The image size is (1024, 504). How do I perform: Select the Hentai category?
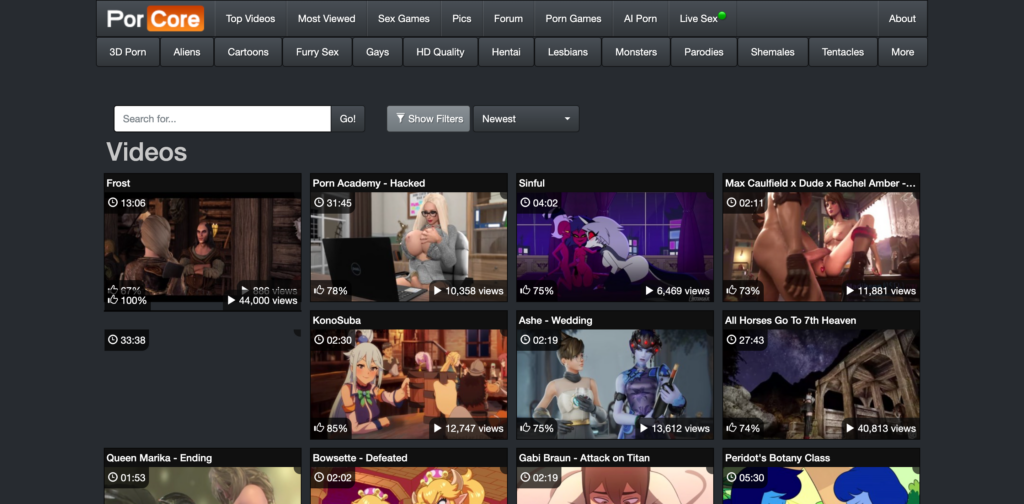pos(506,52)
